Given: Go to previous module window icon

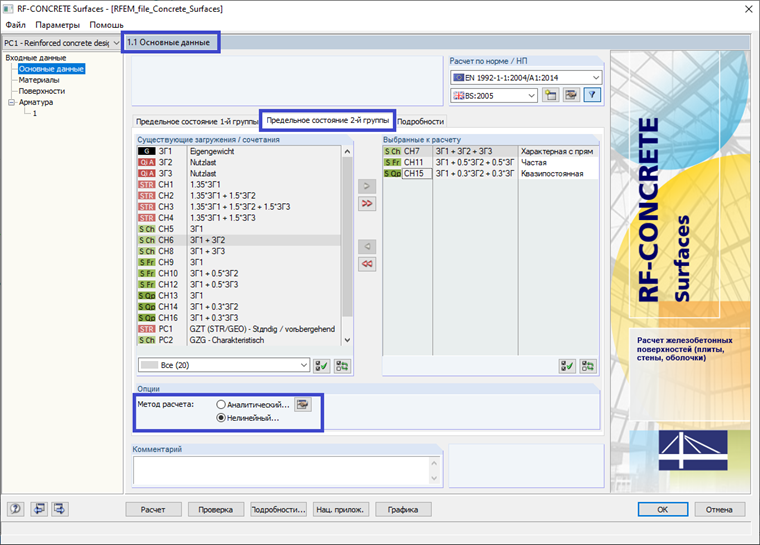Looking at the screenshot, I should tap(39, 509).
